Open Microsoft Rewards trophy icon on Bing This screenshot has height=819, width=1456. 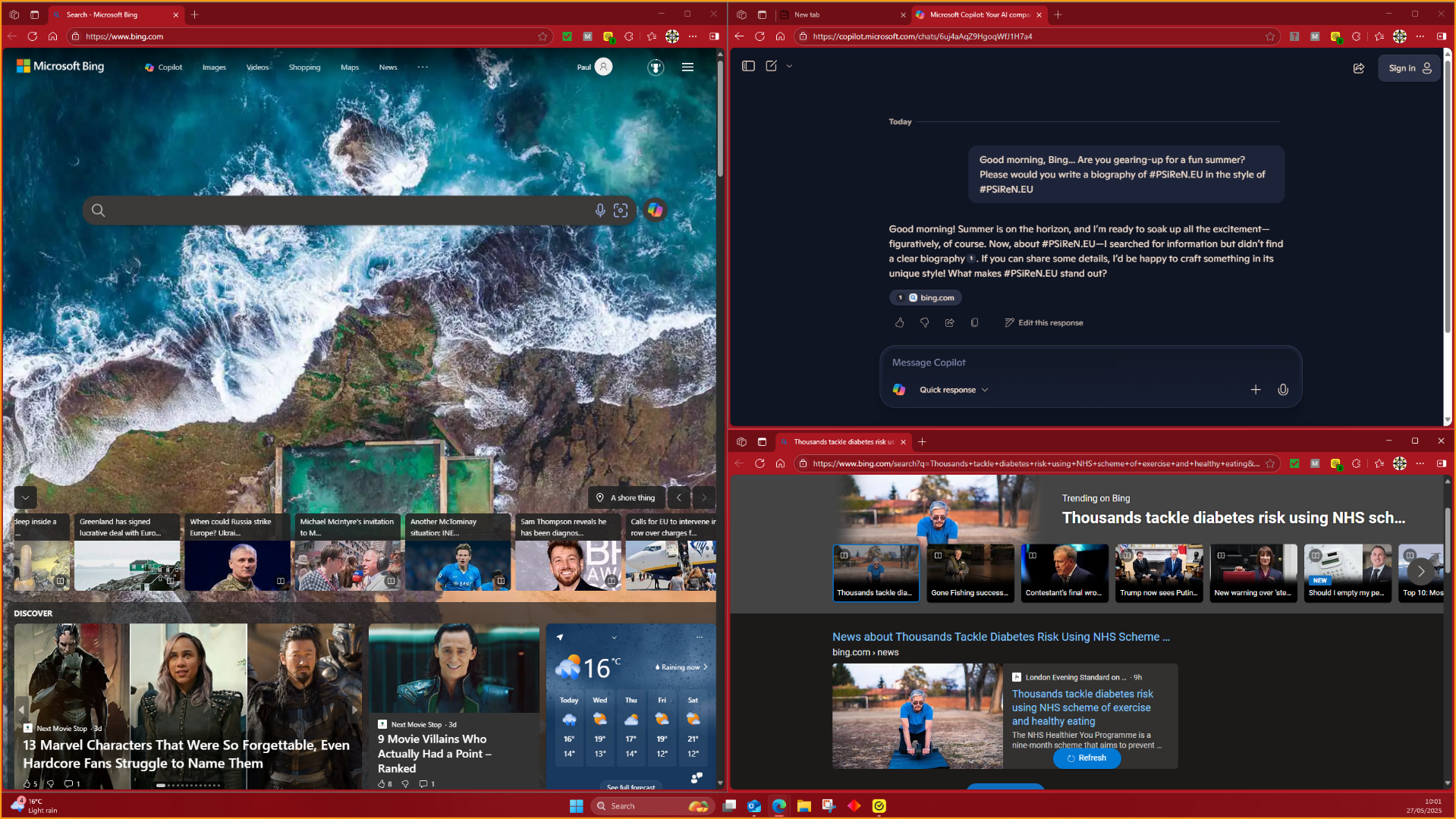[x=656, y=67]
